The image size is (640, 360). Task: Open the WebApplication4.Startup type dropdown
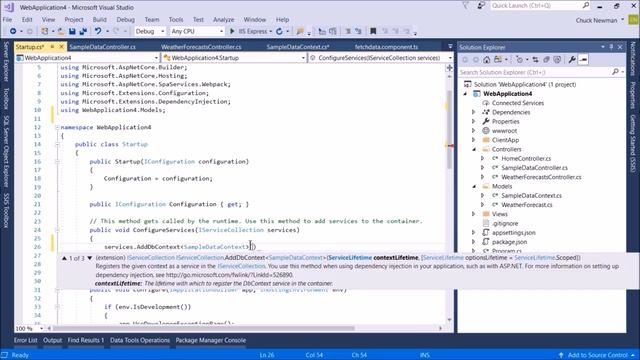coord(234,58)
